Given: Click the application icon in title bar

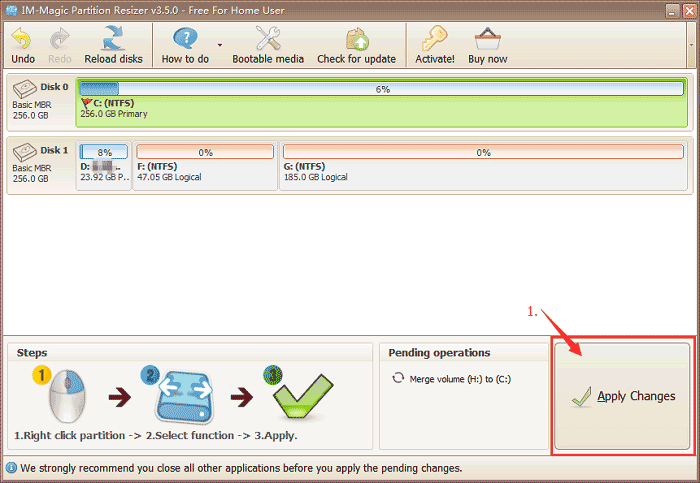Looking at the screenshot, I should [x=12, y=10].
